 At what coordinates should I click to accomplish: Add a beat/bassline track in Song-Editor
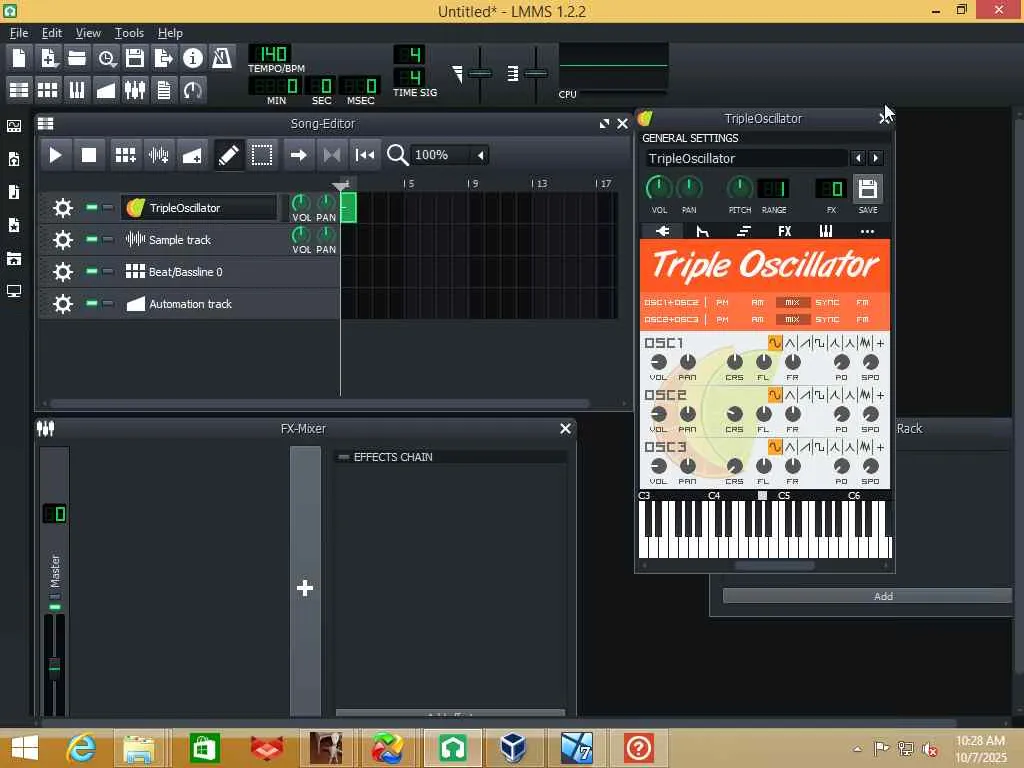tap(125, 155)
